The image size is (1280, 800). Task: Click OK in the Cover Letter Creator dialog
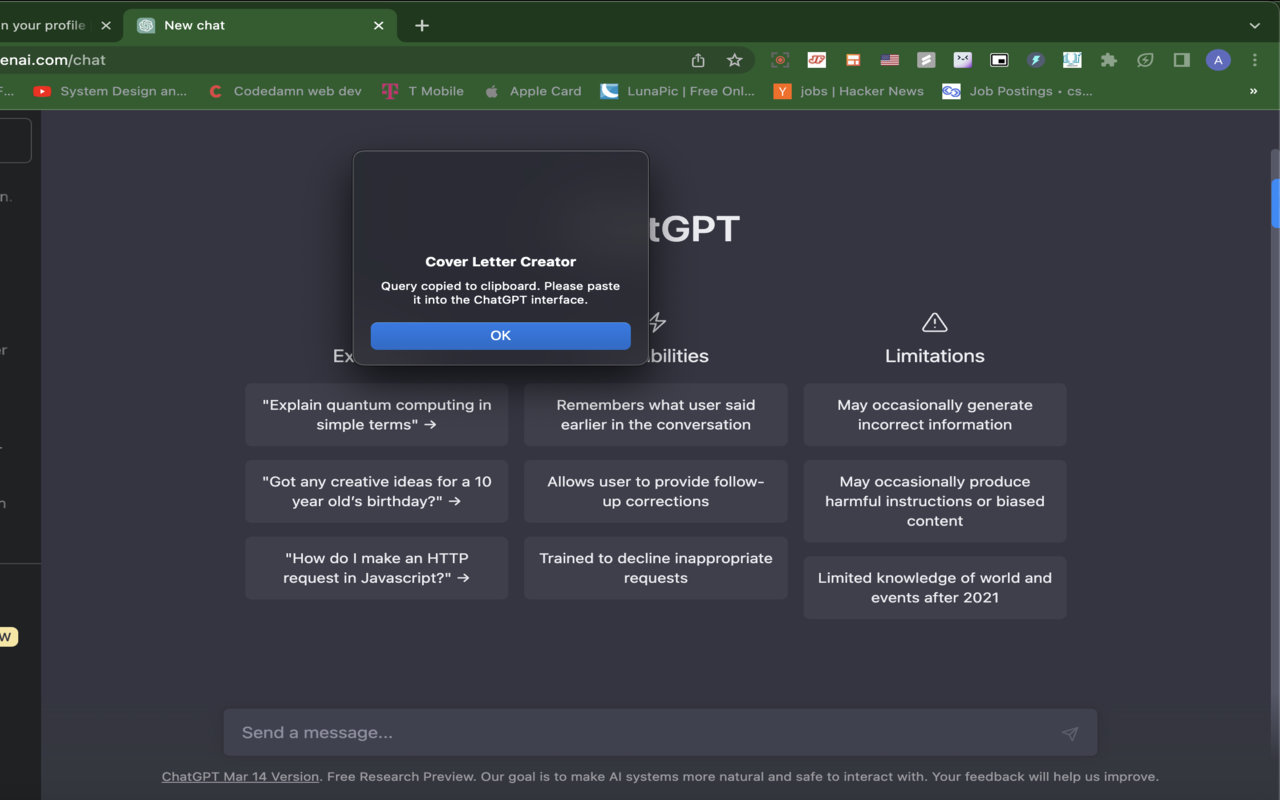(500, 336)
